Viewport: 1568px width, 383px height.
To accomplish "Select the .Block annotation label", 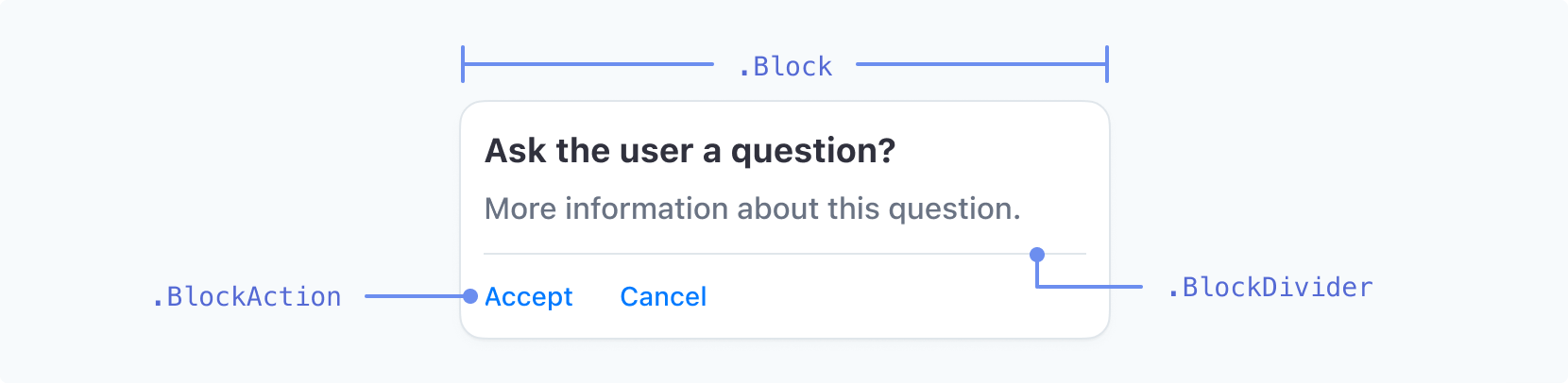I will pos(785,66).
